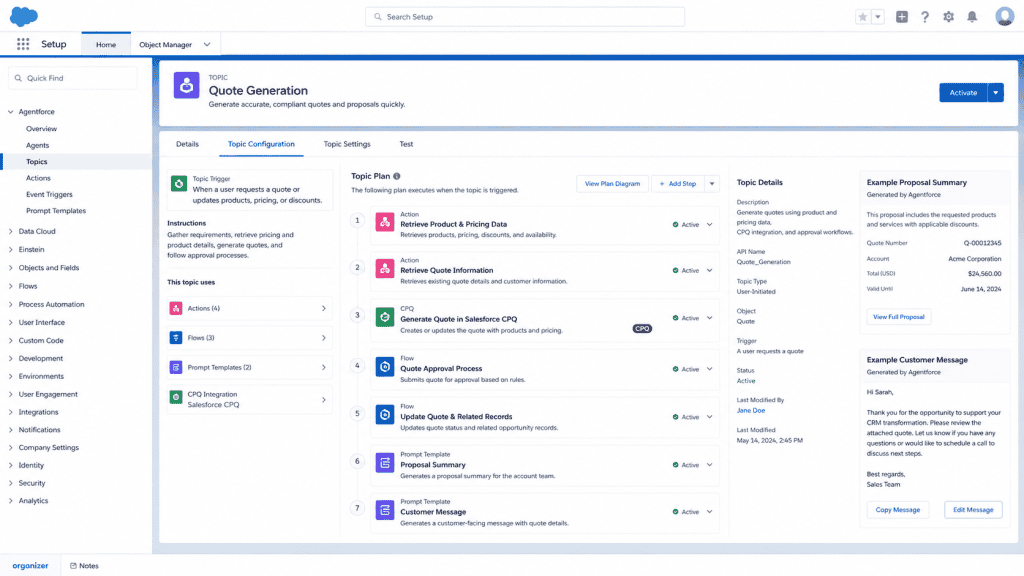
Task: Open the notifications bell
Action: point(972,17)
